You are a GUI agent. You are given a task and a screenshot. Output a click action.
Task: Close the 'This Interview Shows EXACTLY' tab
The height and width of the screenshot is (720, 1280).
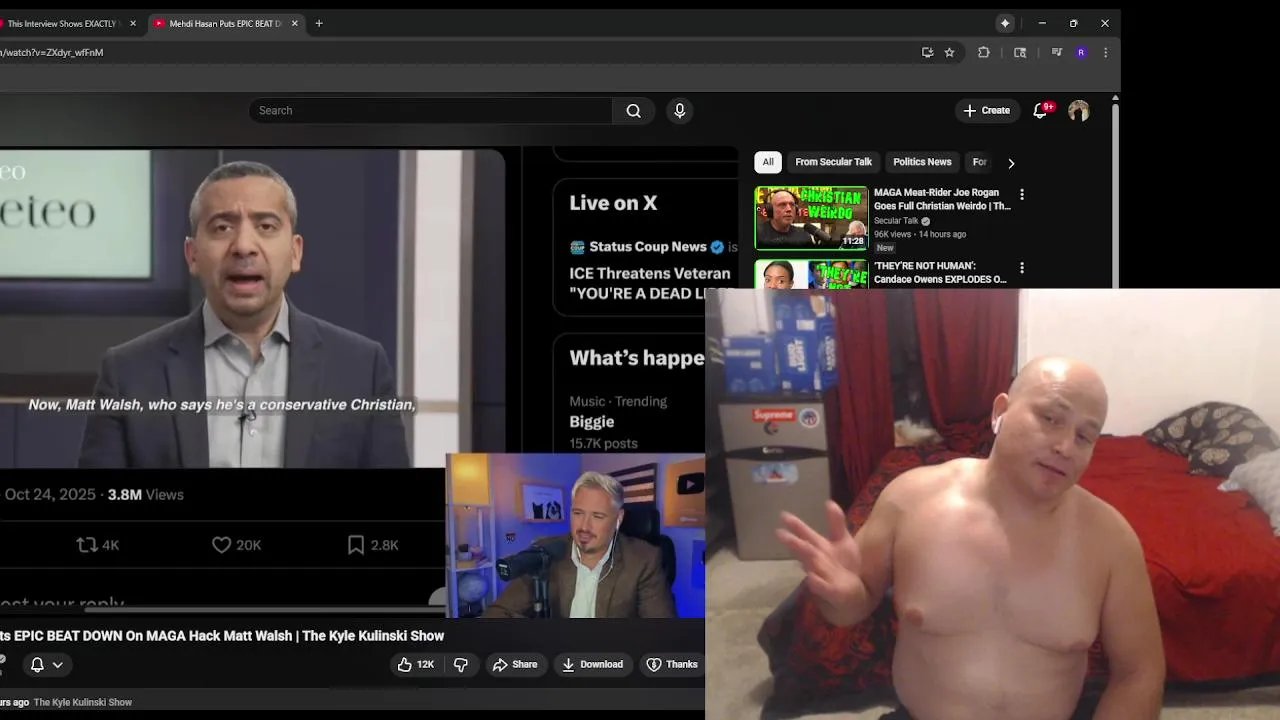133,23
